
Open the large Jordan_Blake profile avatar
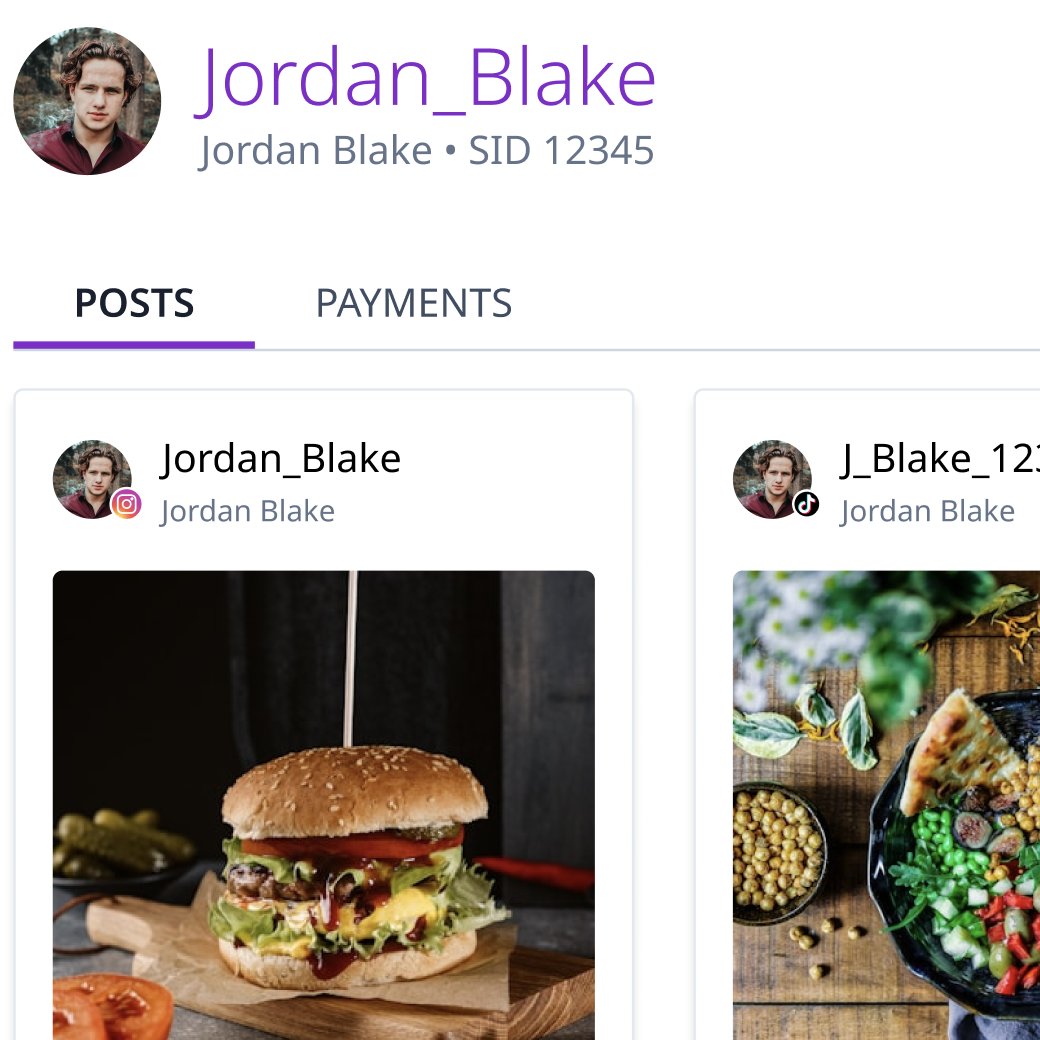pyautogui.click(x=87, y=101)
